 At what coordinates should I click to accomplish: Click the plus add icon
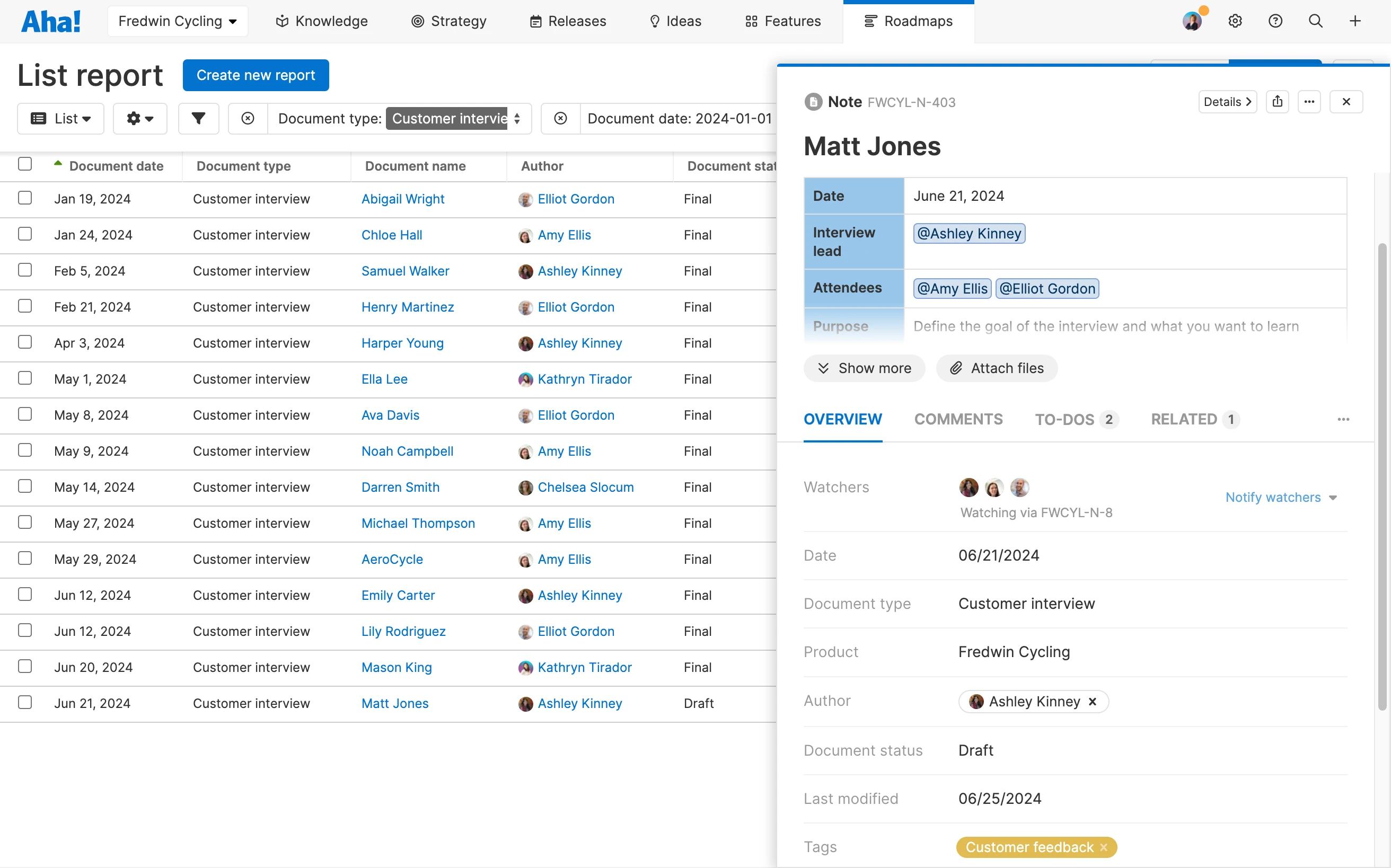point(1355,21)
